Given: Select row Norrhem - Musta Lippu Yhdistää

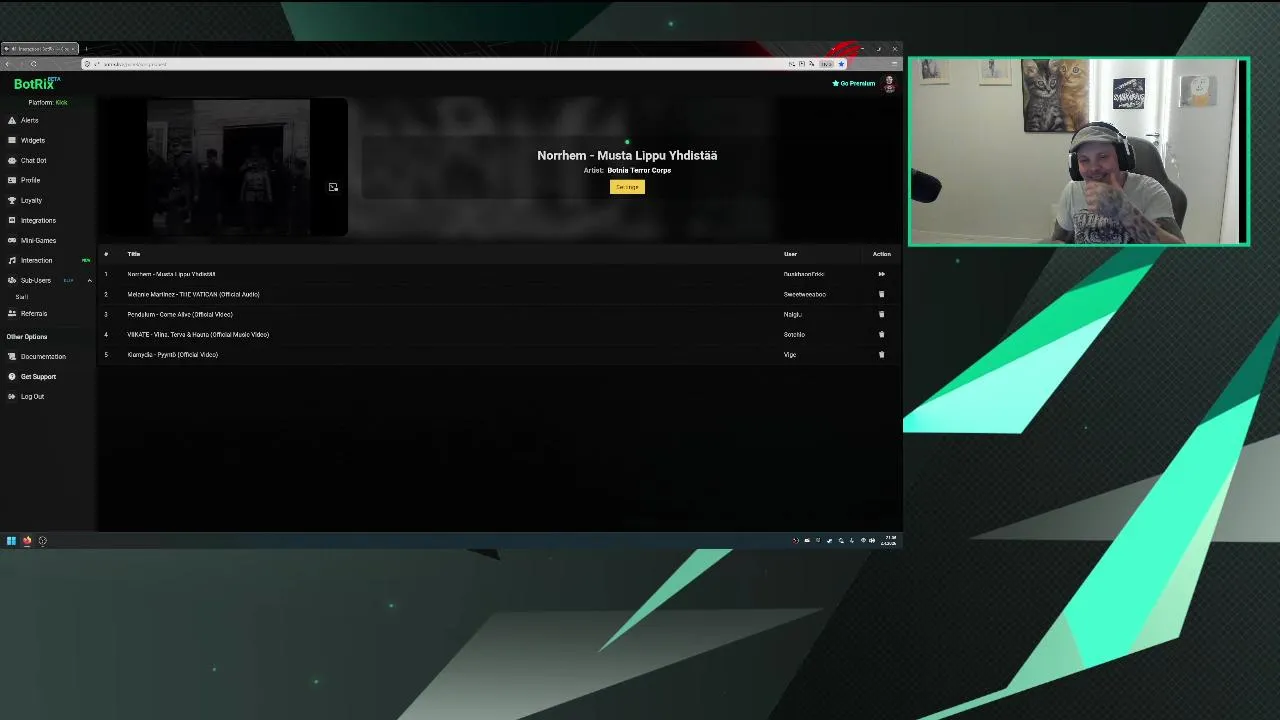Looking at the screenshot, I should pos(499,274).
